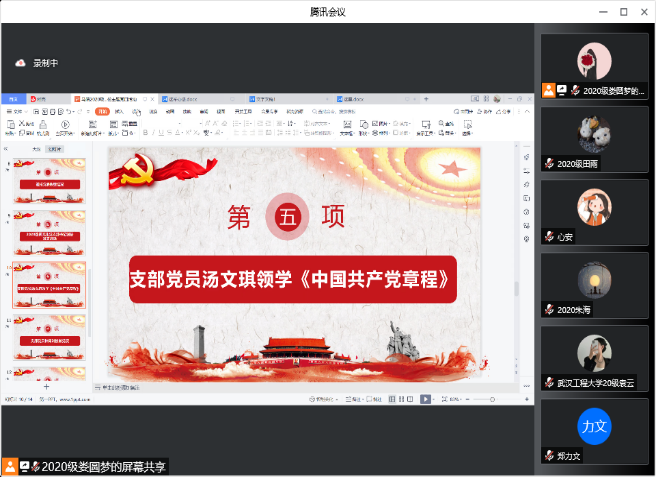Switch to the orange highlighted ribbon tab
This screenshot has width=656, height=477.
(x=102, y=112)
